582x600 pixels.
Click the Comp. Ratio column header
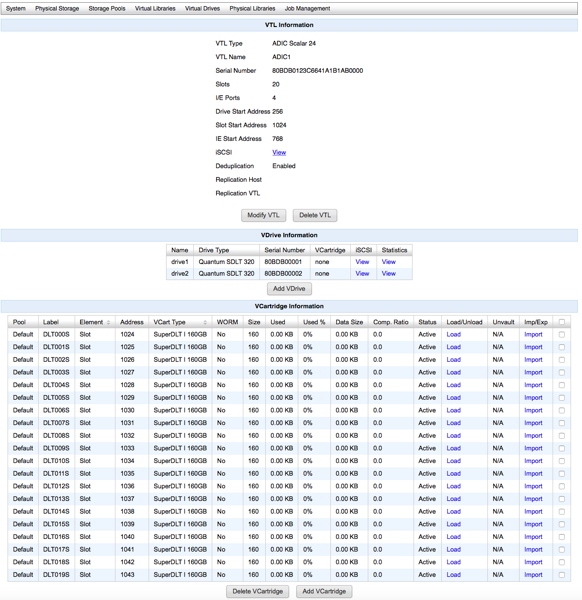pos(391,322)
